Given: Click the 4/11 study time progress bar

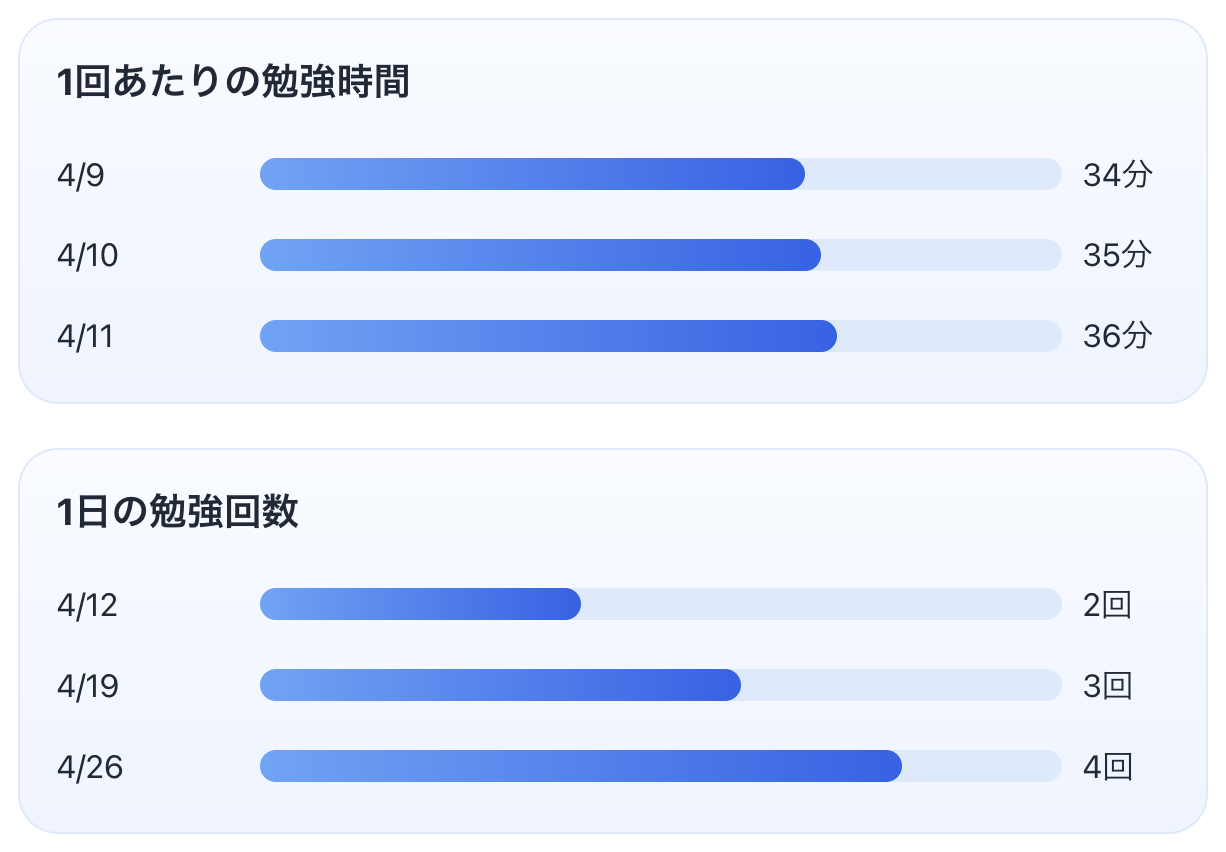Looking at the screenshot, I should [660, 336].
